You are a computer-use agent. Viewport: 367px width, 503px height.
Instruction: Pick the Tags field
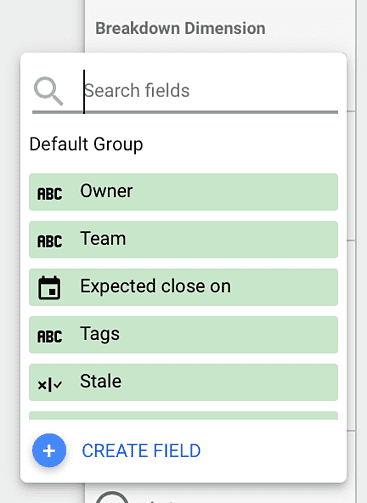pos(183,335)
